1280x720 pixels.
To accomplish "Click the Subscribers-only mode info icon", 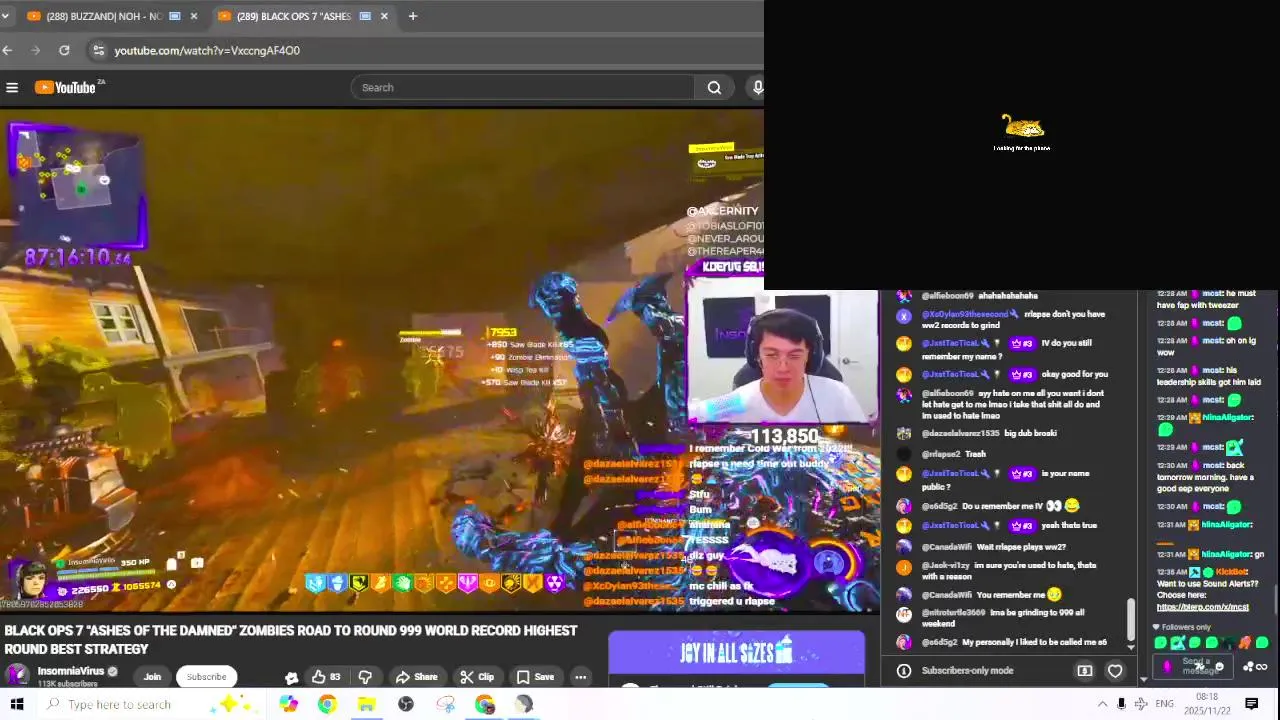I will click(x=903, y=671).
